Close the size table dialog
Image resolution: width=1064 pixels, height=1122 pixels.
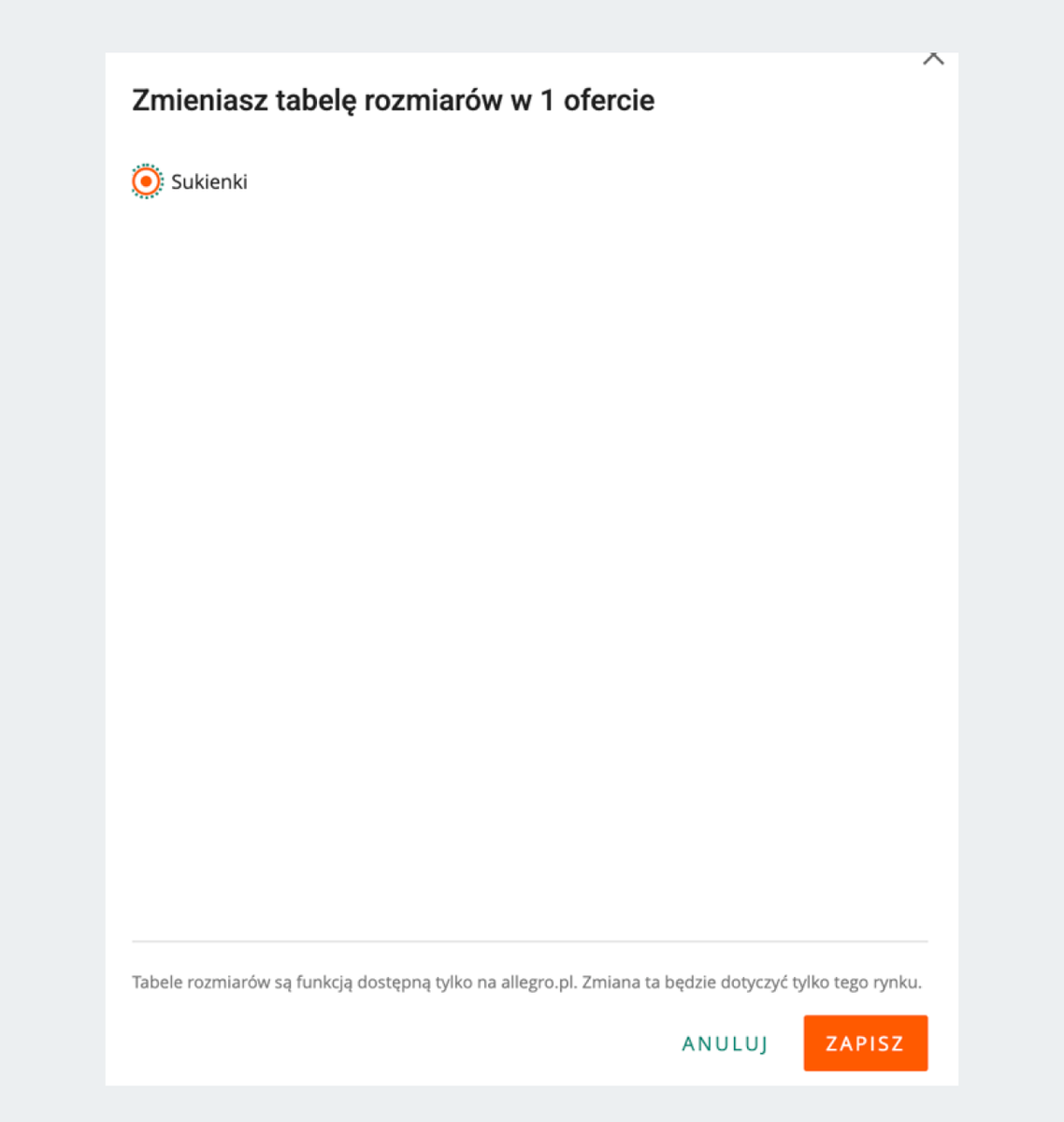pyautogui.click(x=933, y=59)
